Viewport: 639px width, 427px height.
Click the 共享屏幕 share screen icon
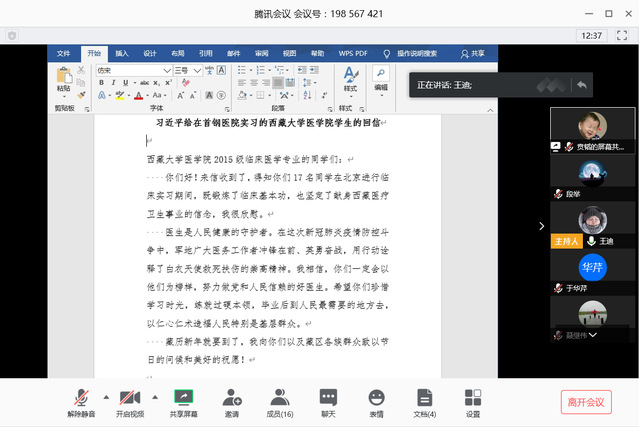[183, 398]
